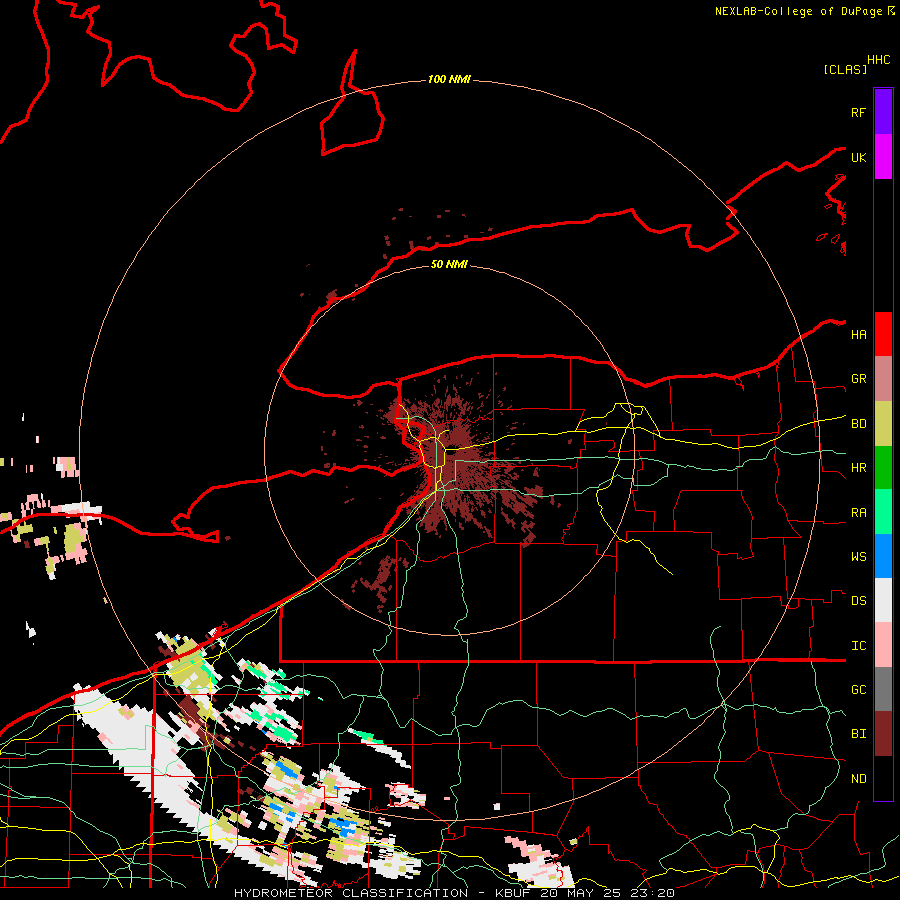This screenshot has height=900, width=900.
Task: Click the WS legend label
Action: (858, 556)
